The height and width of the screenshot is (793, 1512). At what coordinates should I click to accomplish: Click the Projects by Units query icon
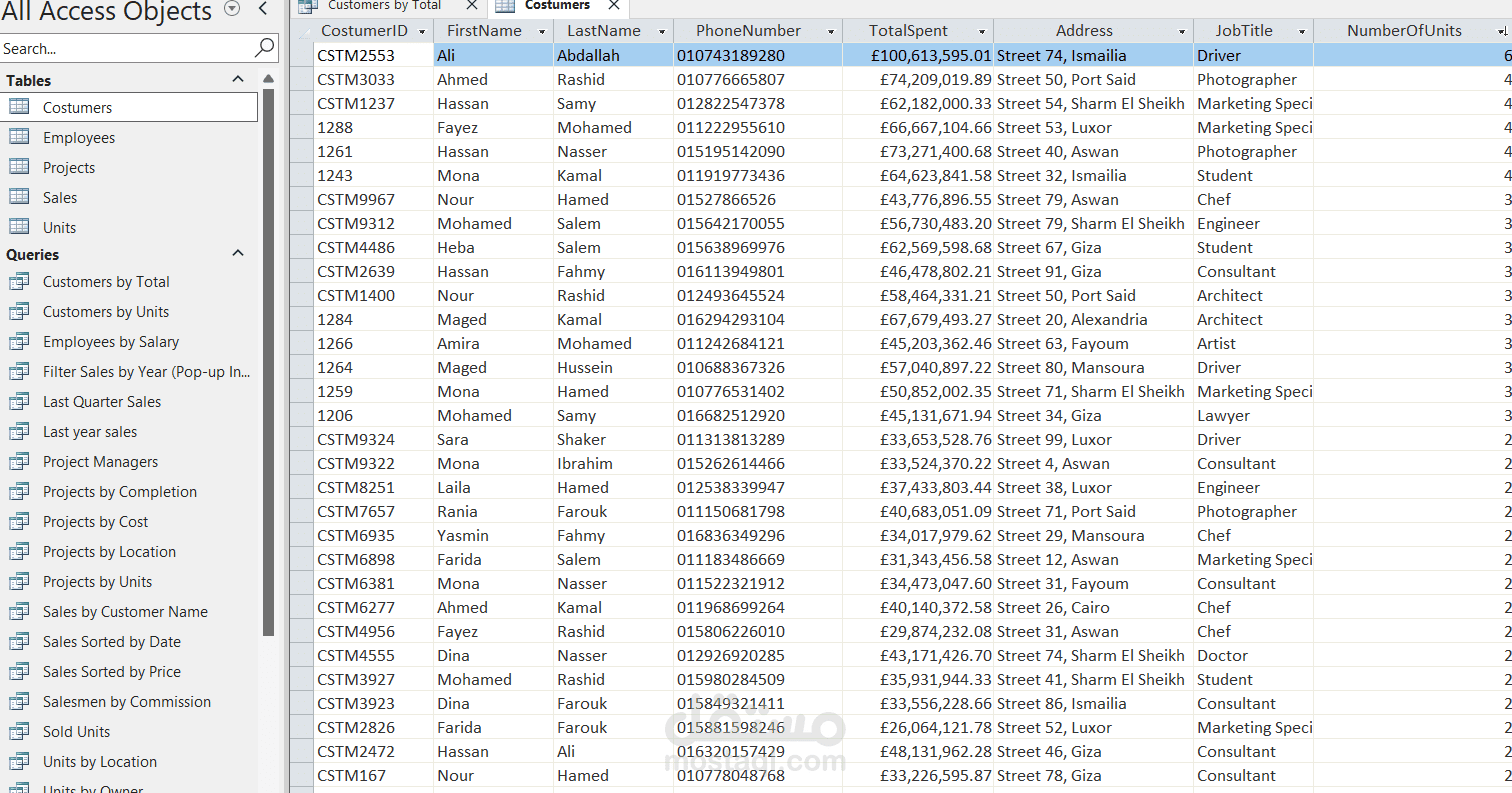[x=19, y=581]
